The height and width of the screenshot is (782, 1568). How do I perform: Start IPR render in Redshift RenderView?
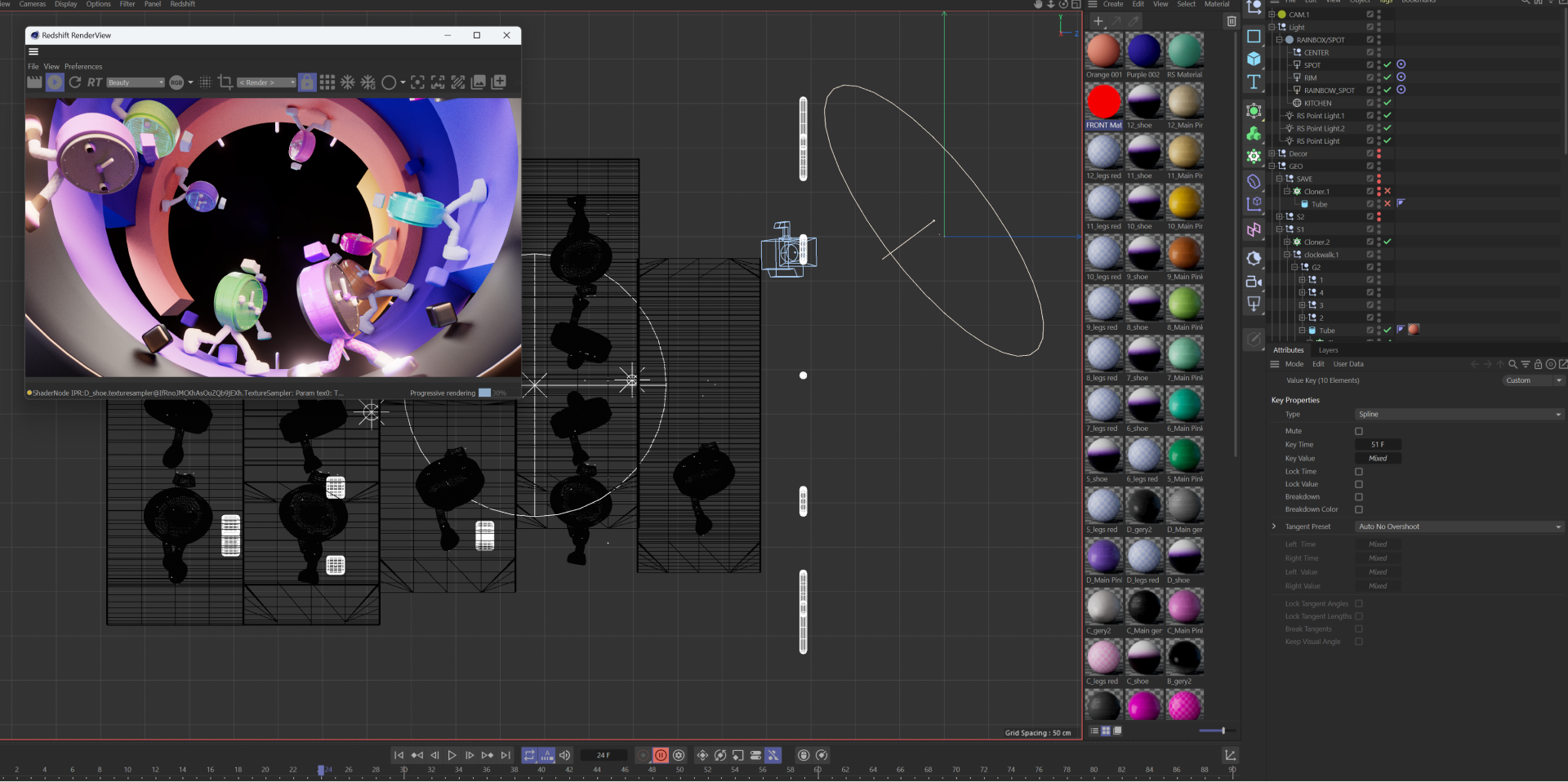click(x=55, y=82)
